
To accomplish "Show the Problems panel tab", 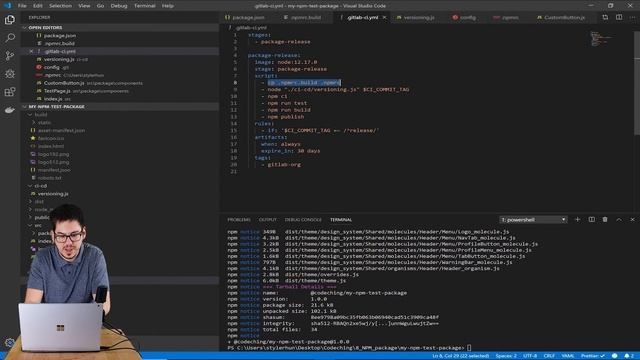I will point(239,220).
